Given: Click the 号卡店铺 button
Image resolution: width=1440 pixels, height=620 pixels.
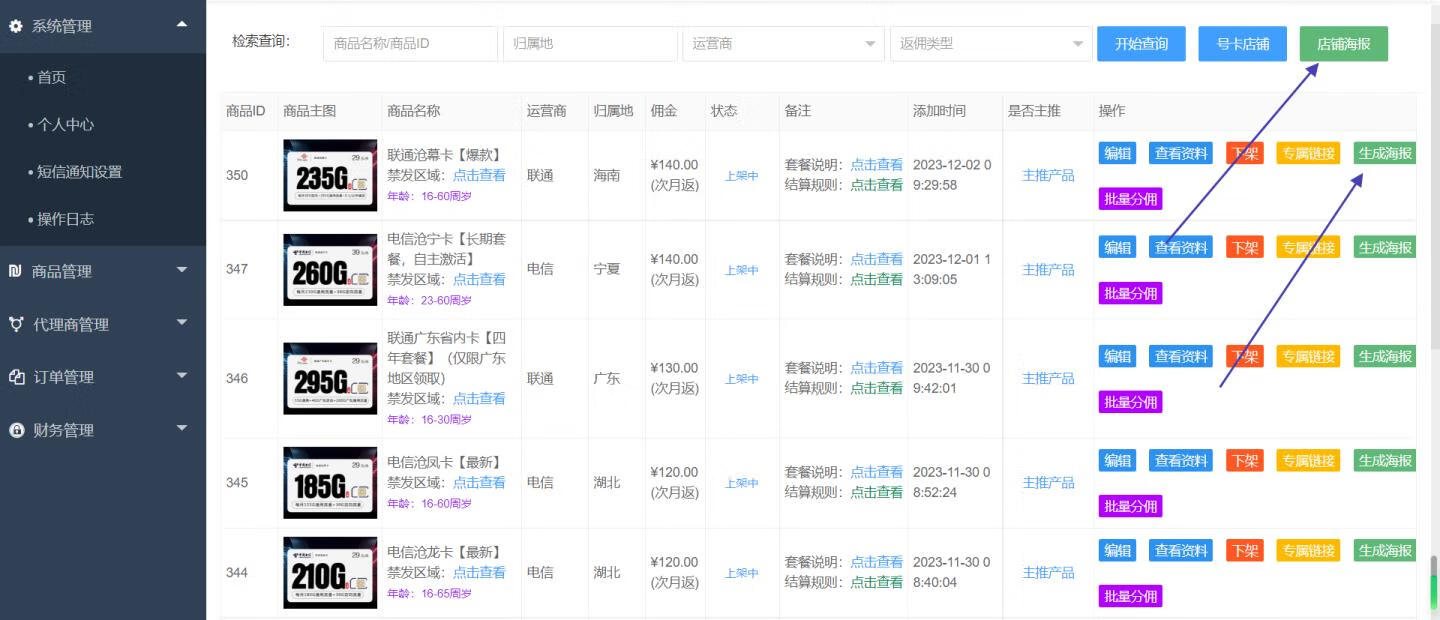Looking at the screenshot, I should point(1242,44).
